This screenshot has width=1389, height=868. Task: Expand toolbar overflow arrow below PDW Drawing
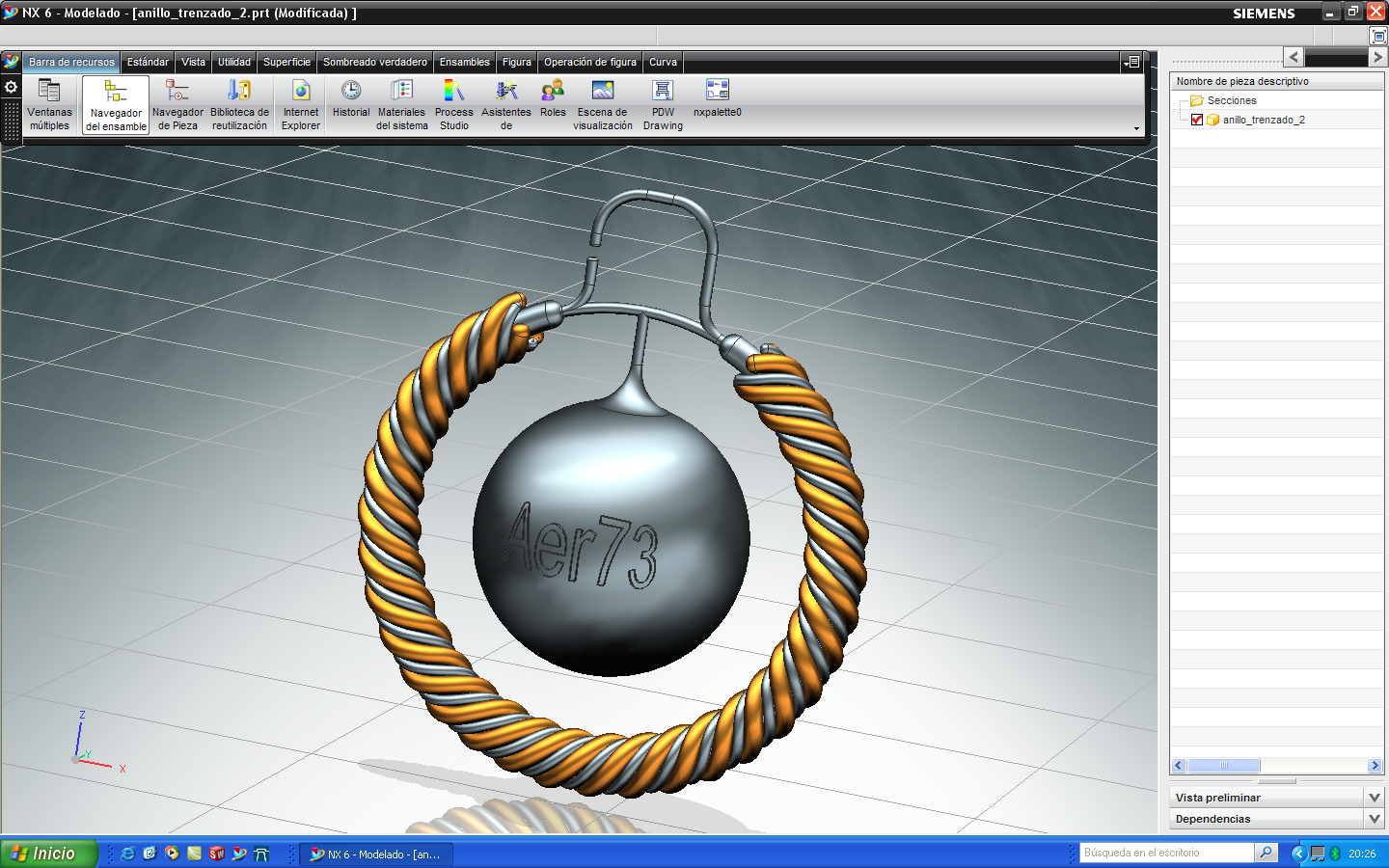pos(1136,128)
